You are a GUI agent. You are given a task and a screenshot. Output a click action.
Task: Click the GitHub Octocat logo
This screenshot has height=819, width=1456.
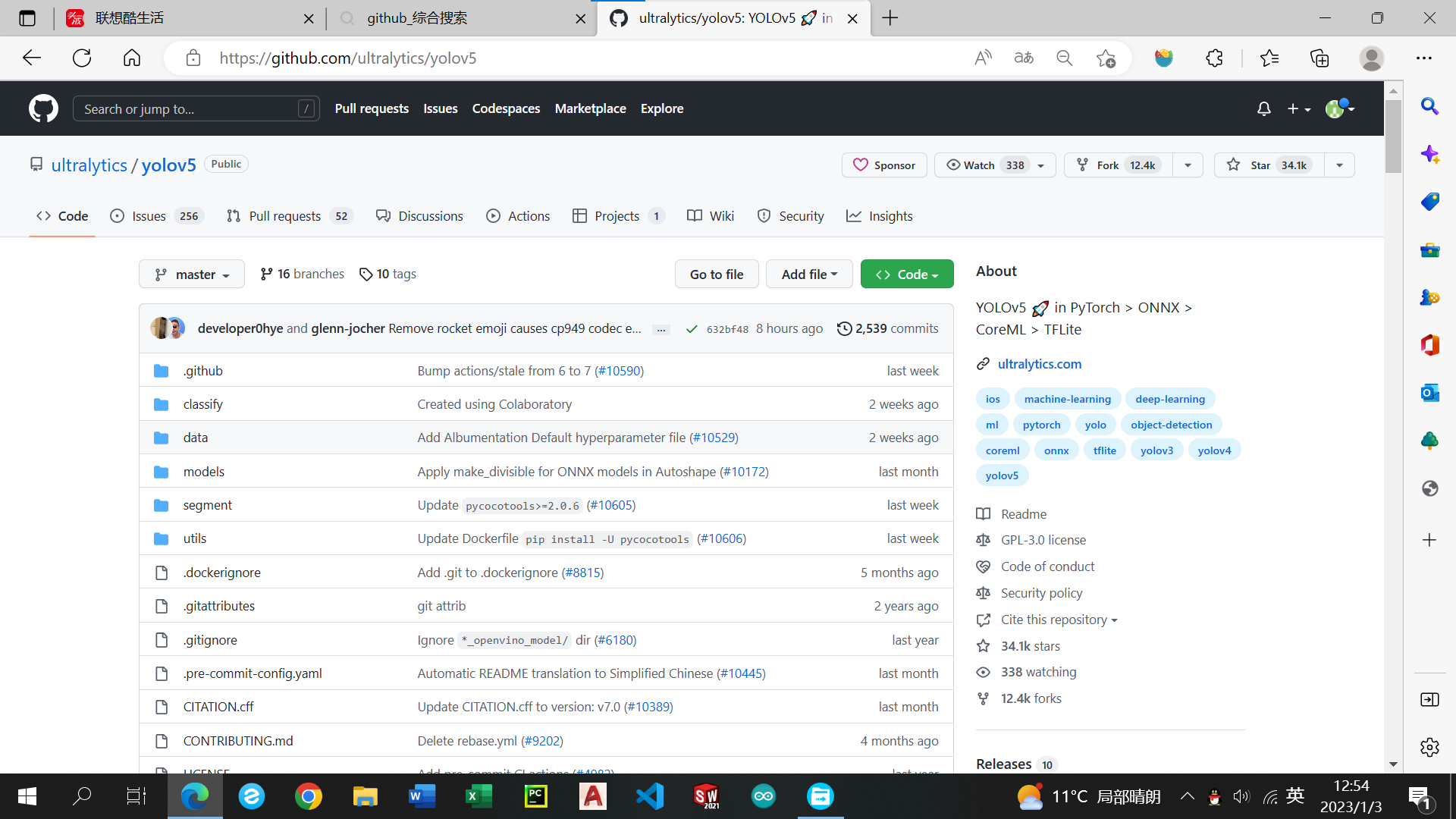43,108
